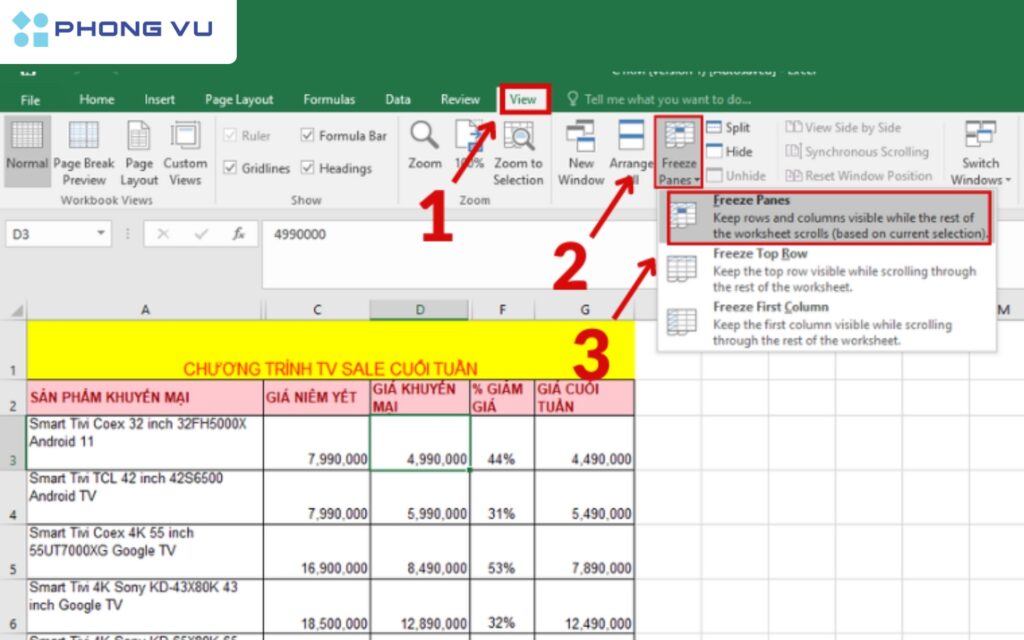Toggle the Gridlines checkbox
1024x640 pixels.
tap(230, 168)
